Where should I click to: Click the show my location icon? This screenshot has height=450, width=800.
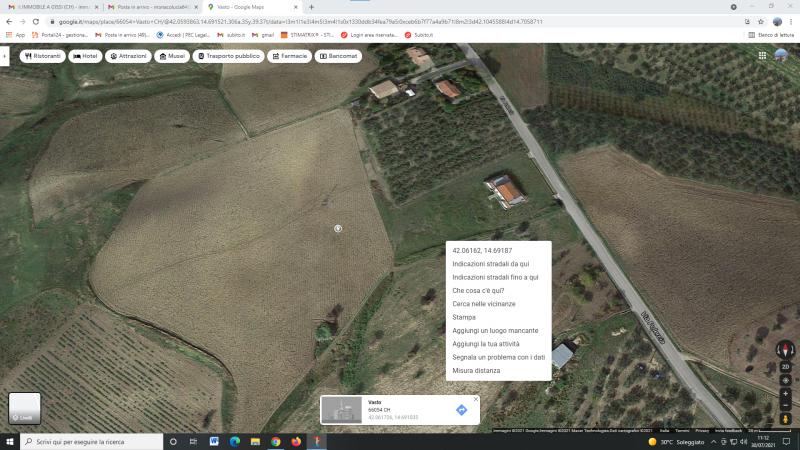pyautogui.click(x=785, y=380)
